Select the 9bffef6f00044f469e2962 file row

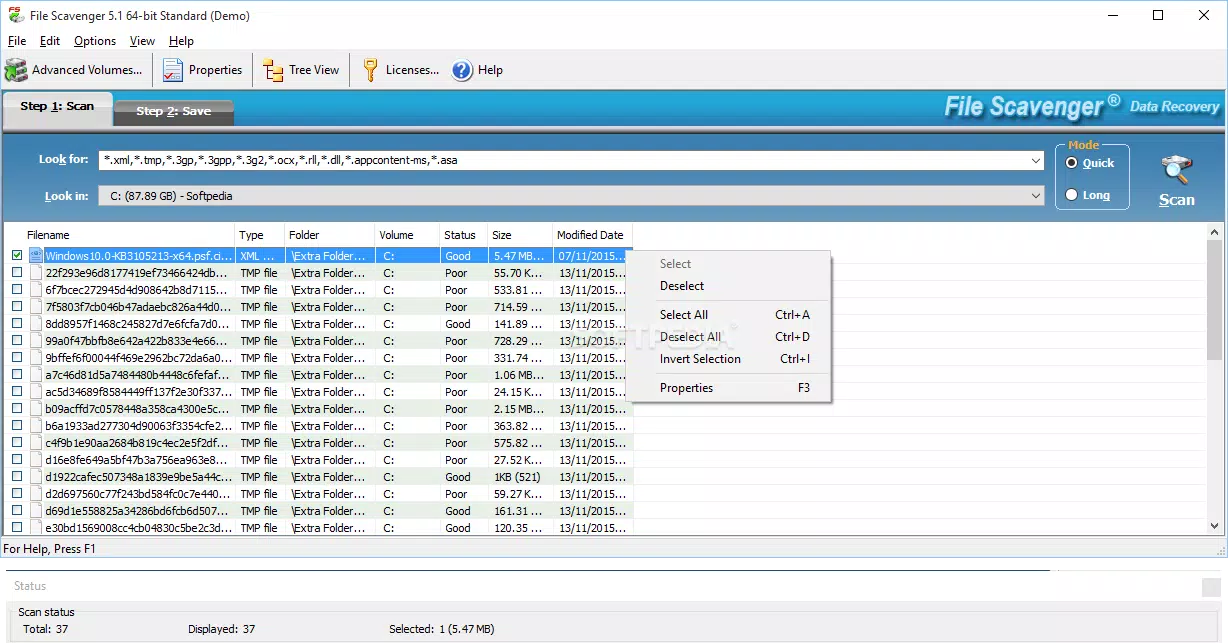319,358
